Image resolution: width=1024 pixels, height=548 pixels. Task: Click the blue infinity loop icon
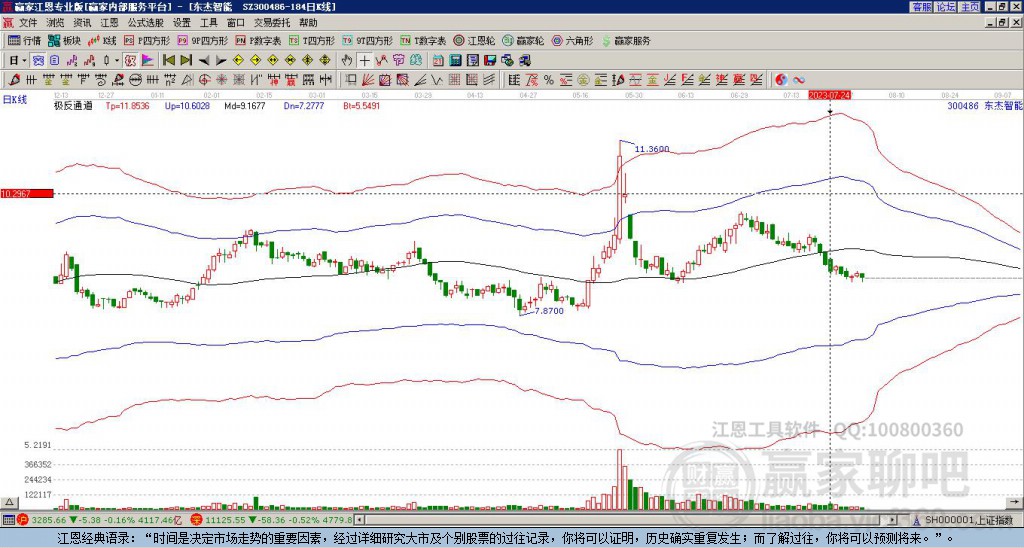799,80
